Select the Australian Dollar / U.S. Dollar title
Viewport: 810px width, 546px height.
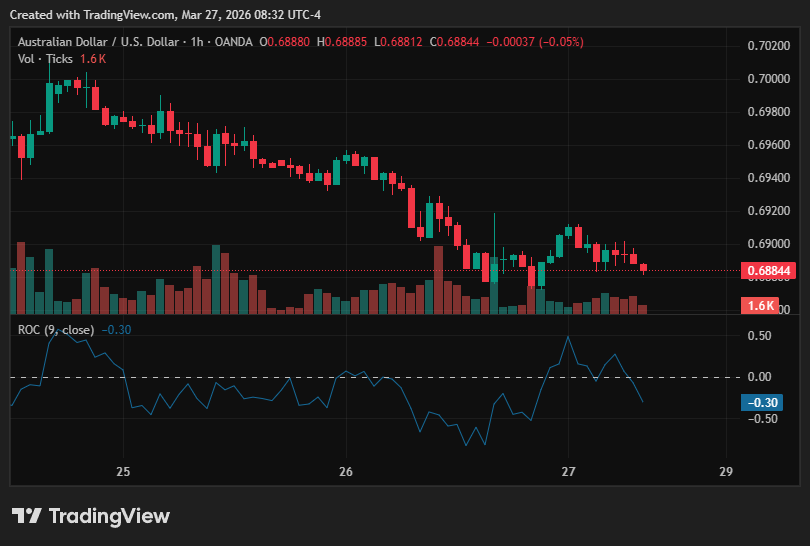point(98,42)
